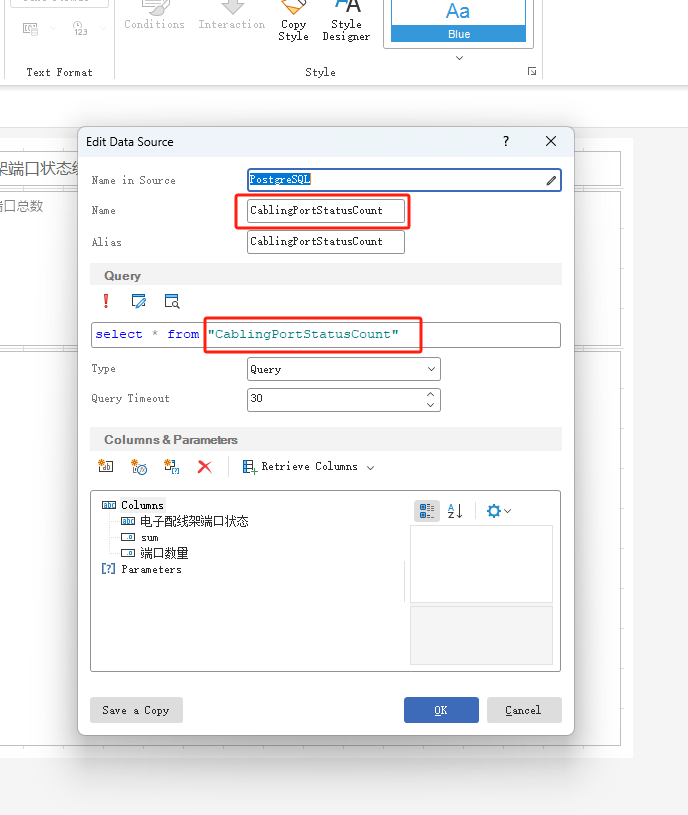The height and width of the screenshot is (815, 688).
Task: Click the Interaction ribbon button
Action: click(x=232, y=16)
